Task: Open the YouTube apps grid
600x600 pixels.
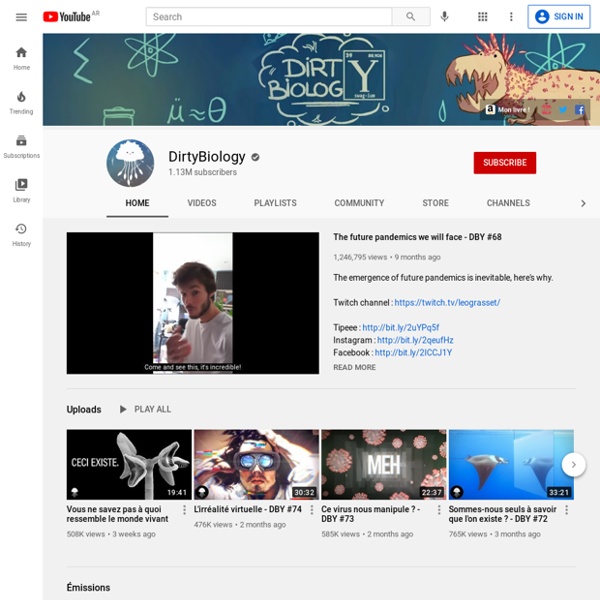Action: coord(483,16)
